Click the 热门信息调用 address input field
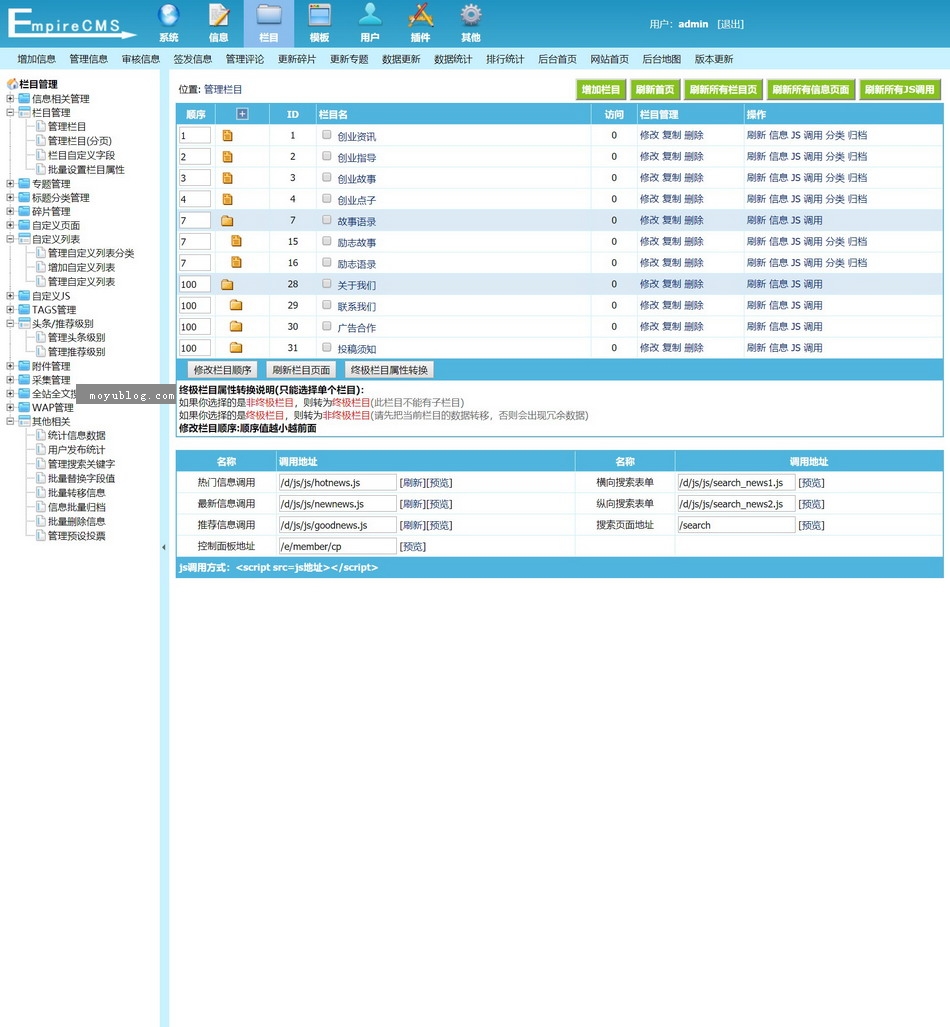Viewport: 950px width, 1027px height. 337,483
